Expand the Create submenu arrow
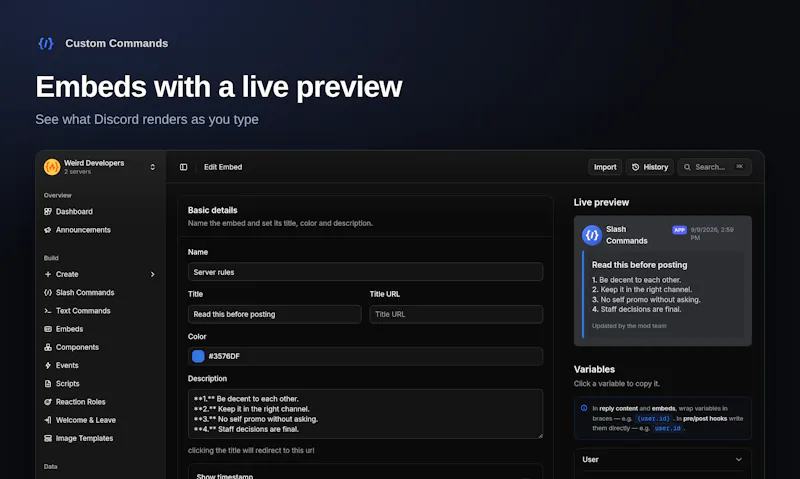The height and width of the screenshot is (479, 800). pyautogui.click(x=153, y=274)
